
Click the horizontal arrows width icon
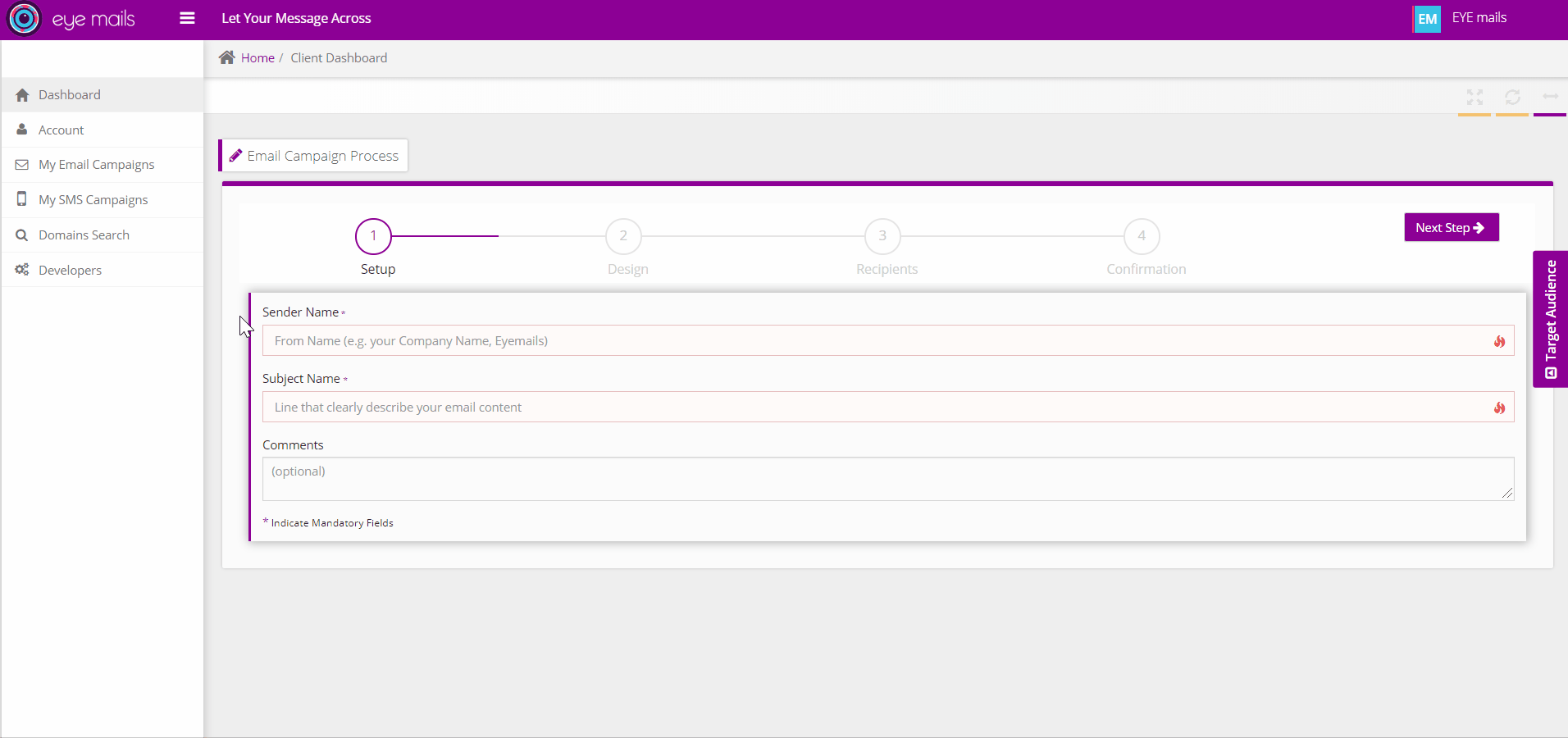pyautogui.click(x=1550, y=97)
